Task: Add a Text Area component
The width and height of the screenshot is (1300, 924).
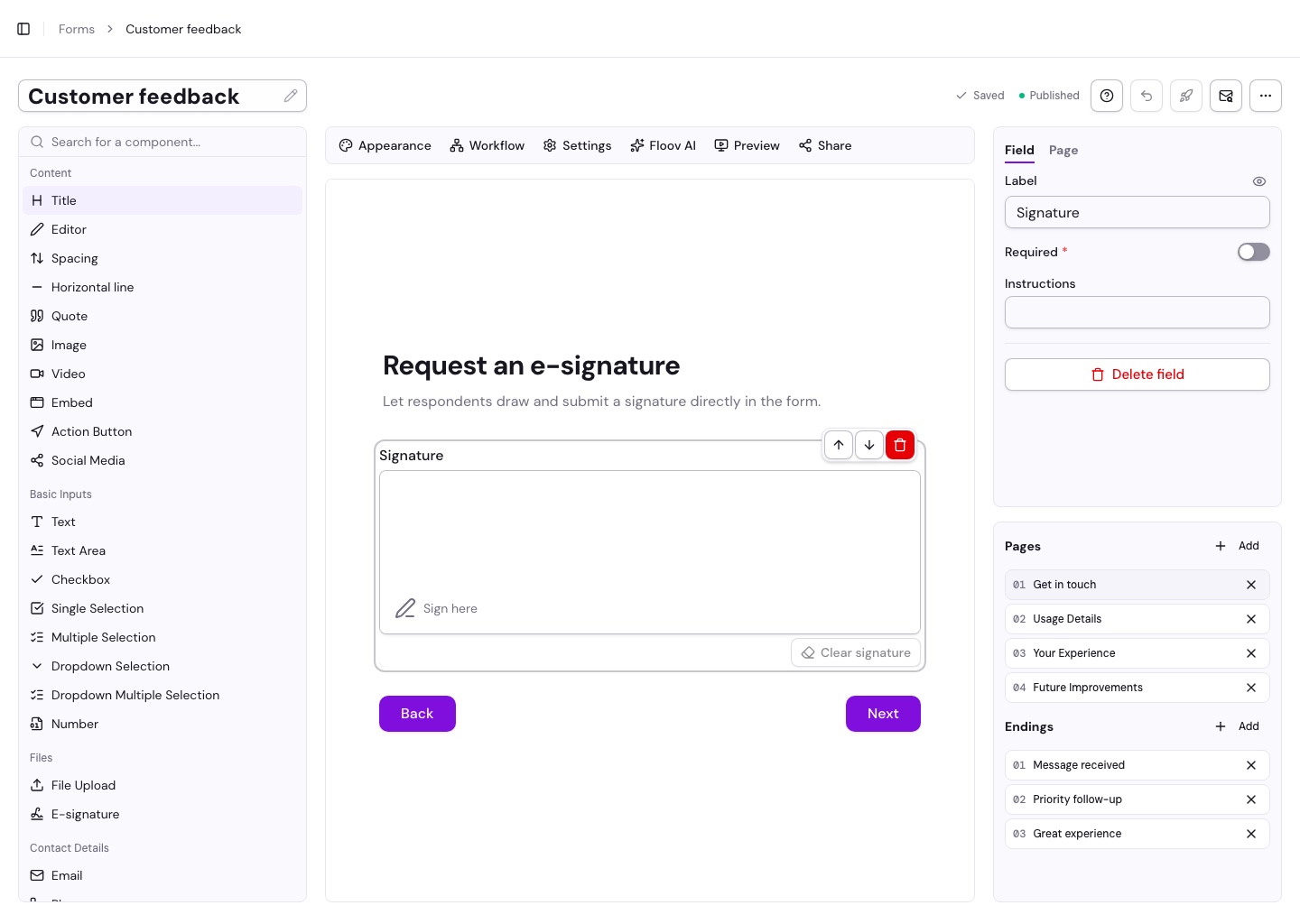Action: pos(162,550)
